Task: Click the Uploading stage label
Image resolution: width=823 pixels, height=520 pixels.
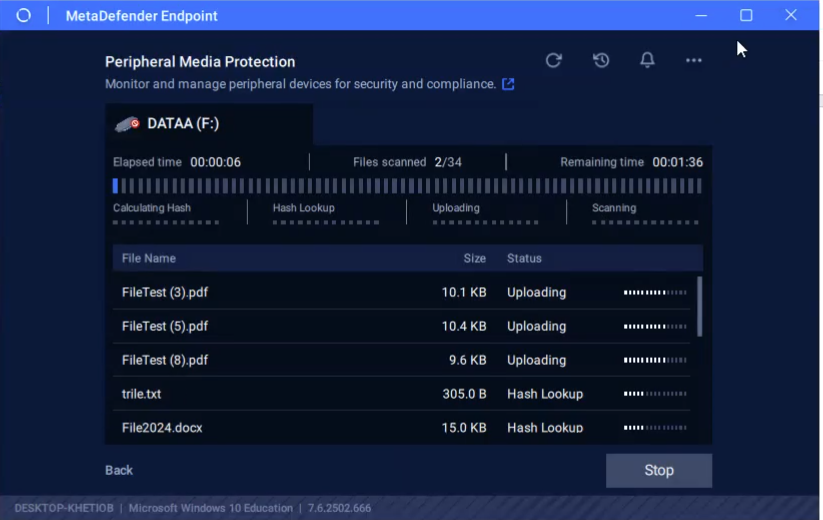Action: click(456, 208)
